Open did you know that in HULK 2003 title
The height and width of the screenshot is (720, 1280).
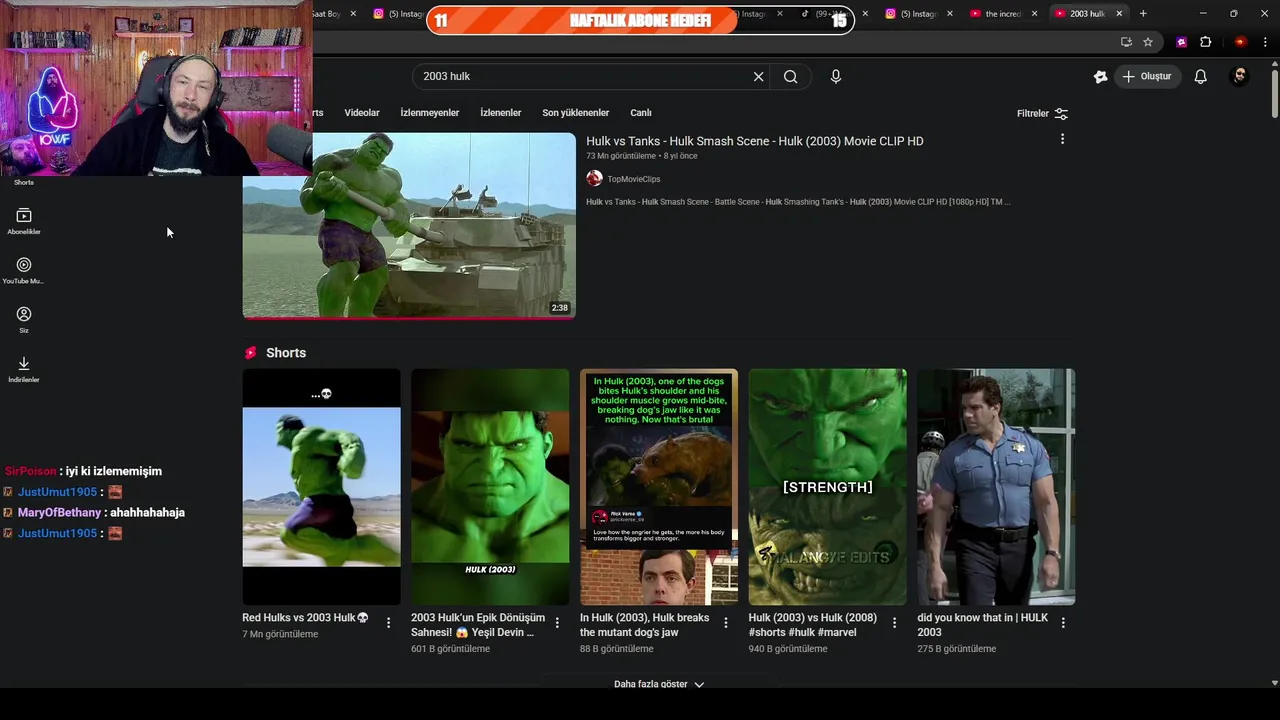click(982, 625)
